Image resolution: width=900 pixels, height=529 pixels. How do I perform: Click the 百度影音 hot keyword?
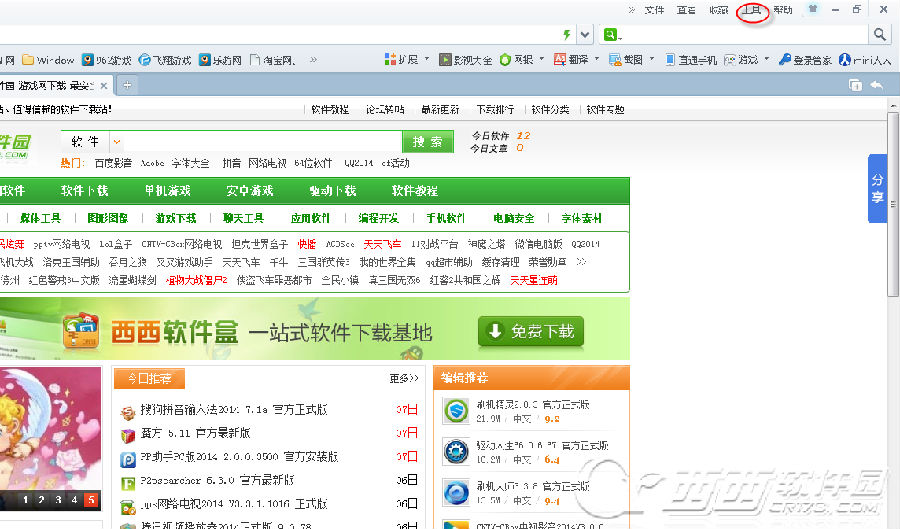pyautogui.click(x=113, y=163)
